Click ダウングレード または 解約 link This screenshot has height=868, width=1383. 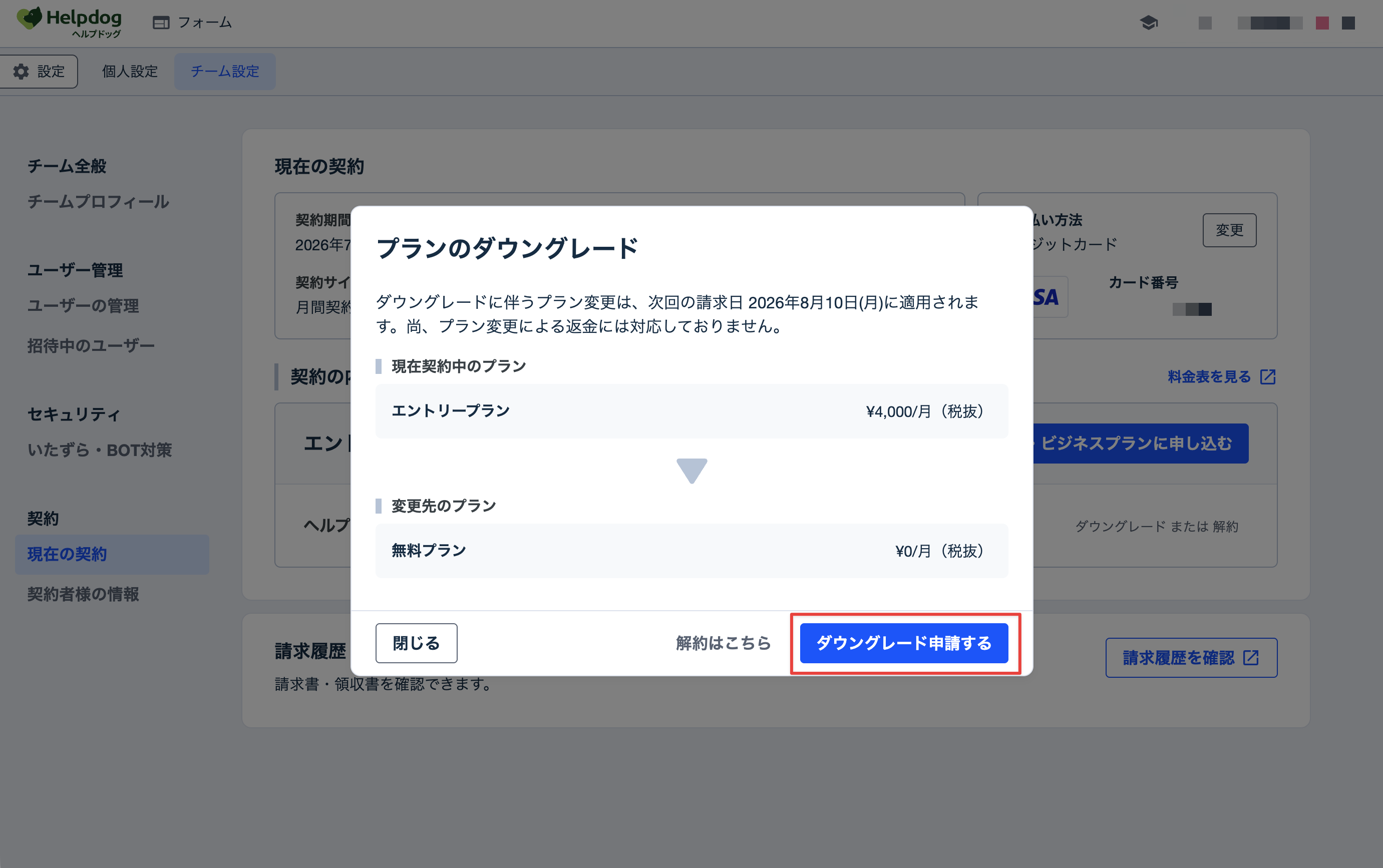pyautogui.click(x=1156, y=527)
